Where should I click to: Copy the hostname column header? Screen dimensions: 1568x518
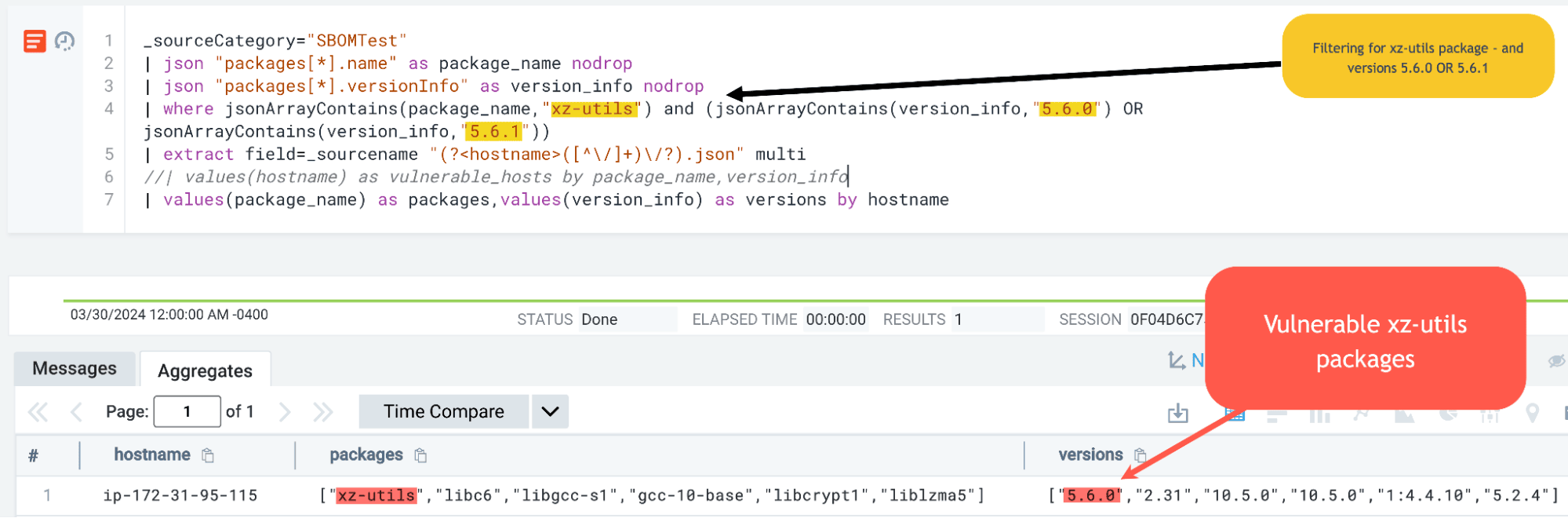coord(208,455)
